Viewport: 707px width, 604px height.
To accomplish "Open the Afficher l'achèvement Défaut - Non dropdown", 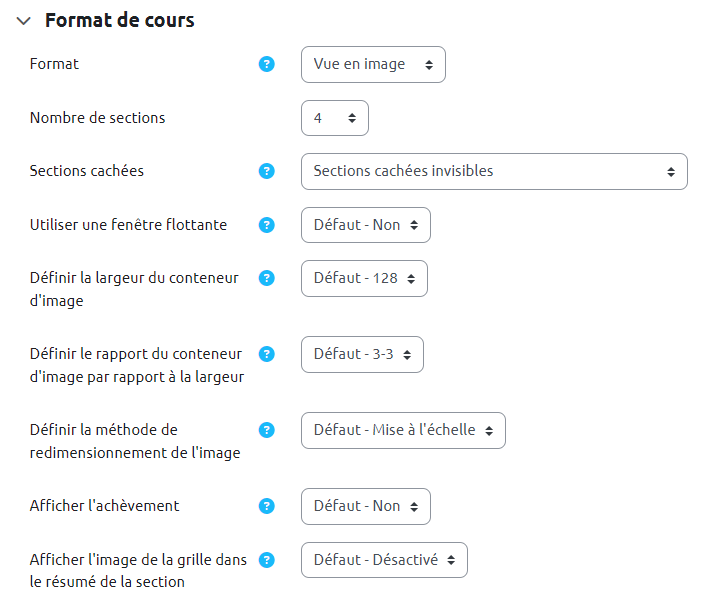I will click(x=366, y=506).
